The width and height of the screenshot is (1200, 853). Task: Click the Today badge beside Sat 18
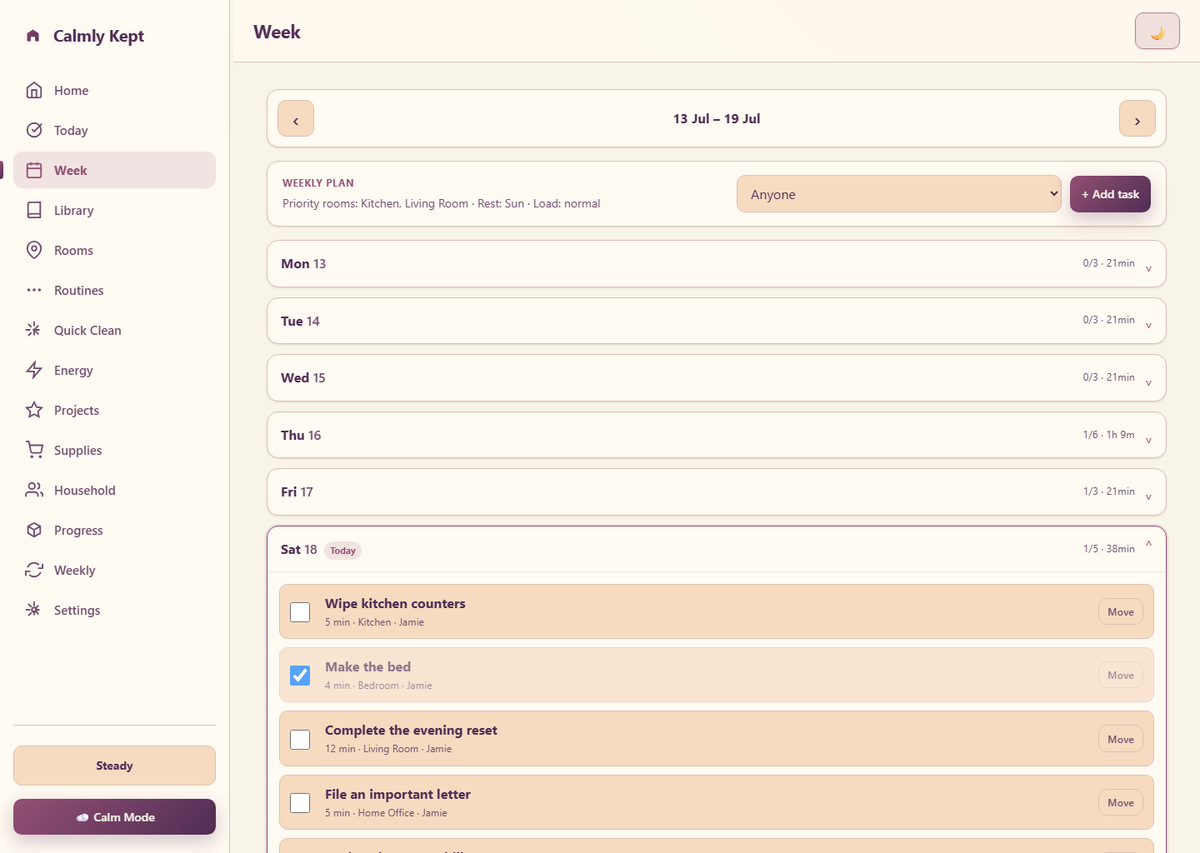343,550
